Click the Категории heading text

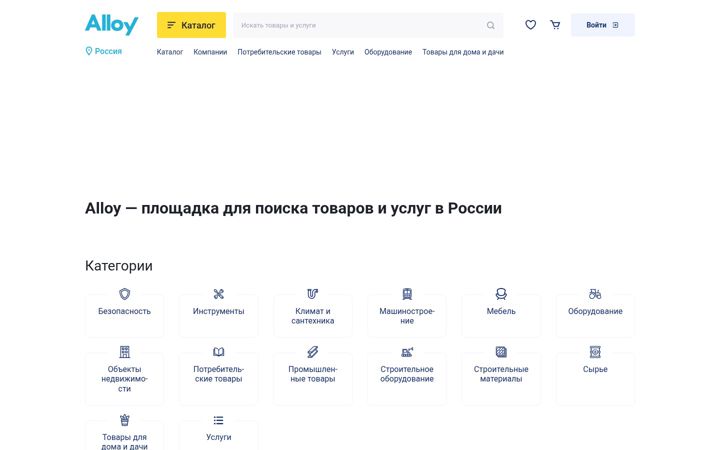pos(119,266)
